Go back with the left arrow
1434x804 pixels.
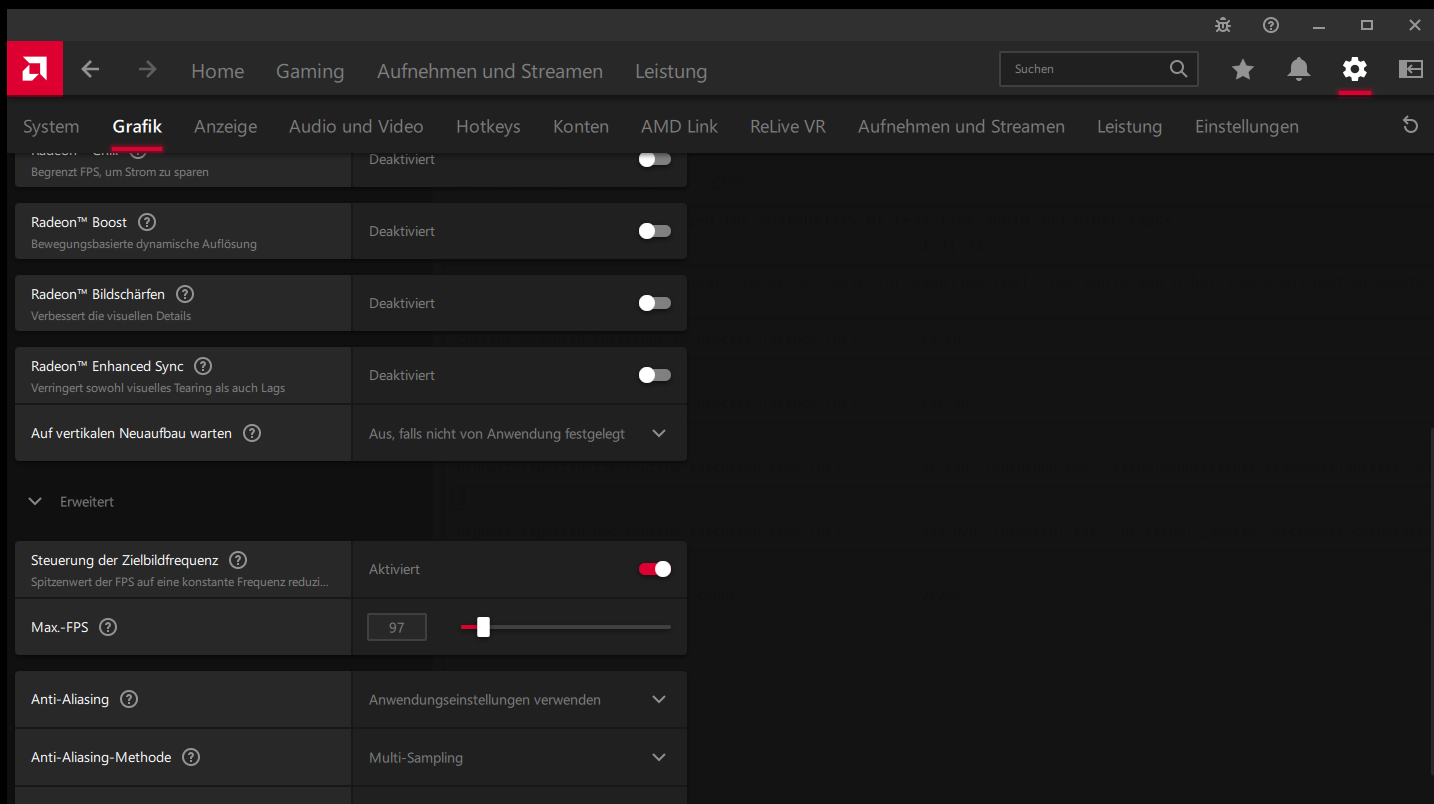pos(90,69)
